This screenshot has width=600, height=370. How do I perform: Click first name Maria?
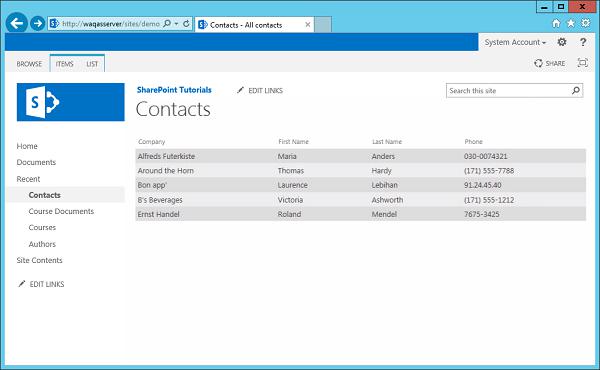pyautogui.click(x=287, y=156)
